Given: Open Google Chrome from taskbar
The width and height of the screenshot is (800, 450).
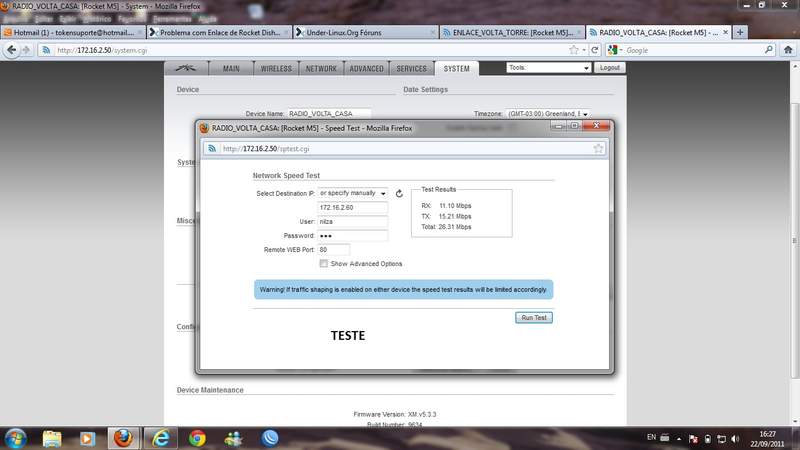Looking at the screenshot, I should click(197, 439).
